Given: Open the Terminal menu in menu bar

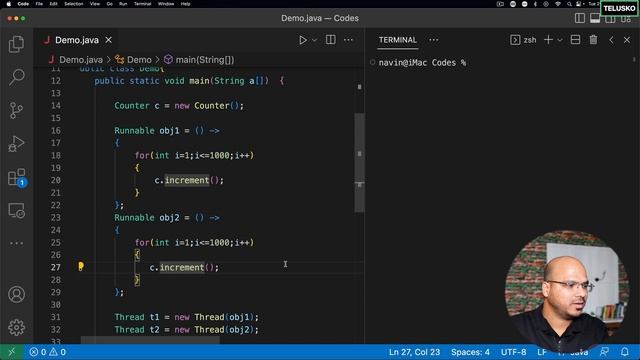Looking at the screenshot, I should click(142, 4).
